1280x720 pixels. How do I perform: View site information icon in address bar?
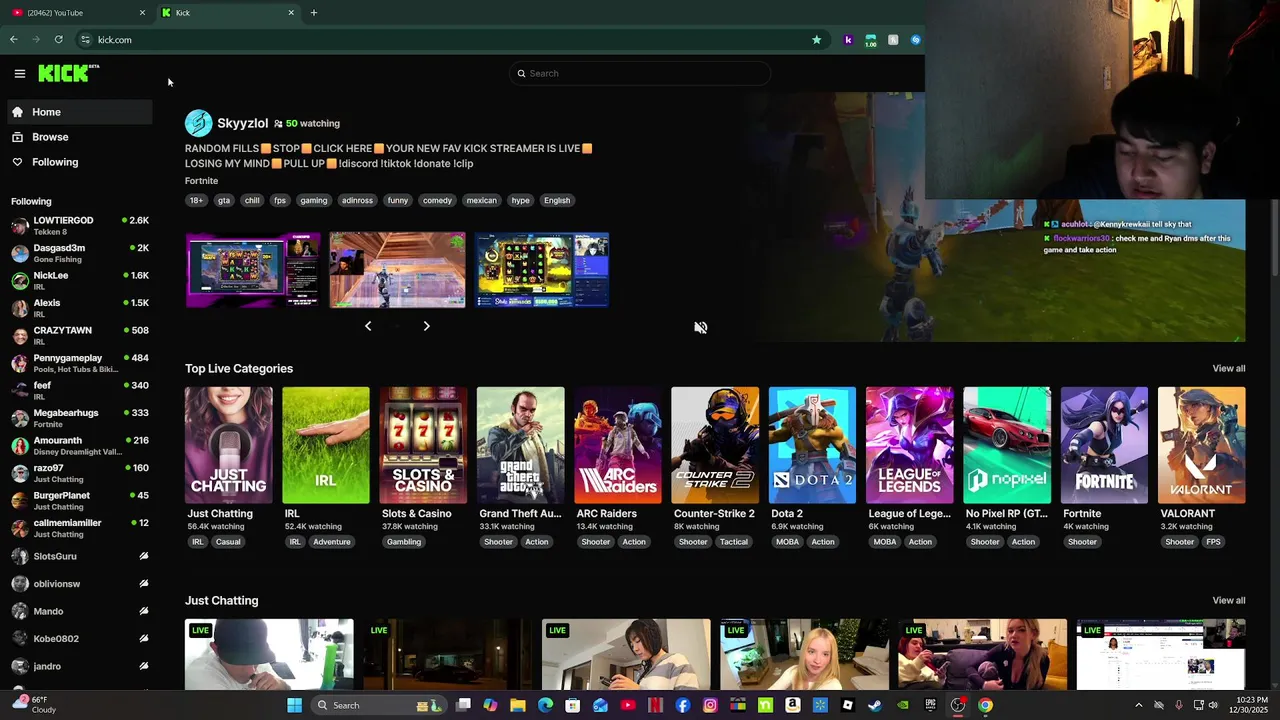tap(85, 40)
